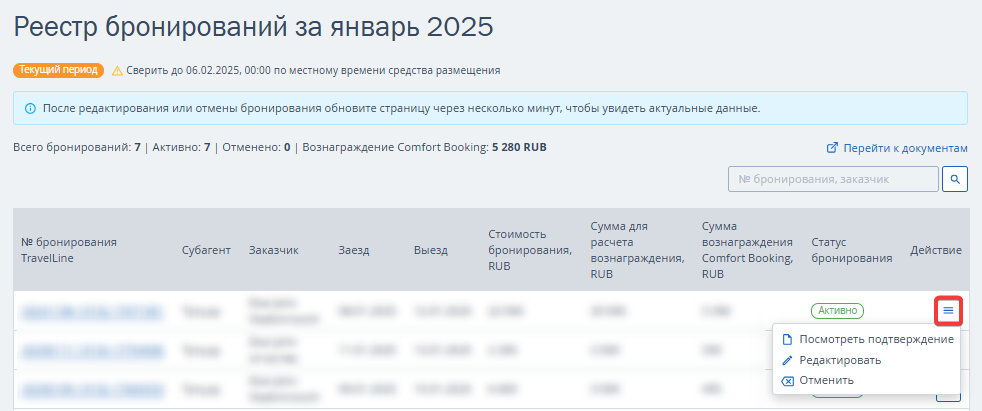
Task: Click the magnifier search button
Action: tap(956, 179)
